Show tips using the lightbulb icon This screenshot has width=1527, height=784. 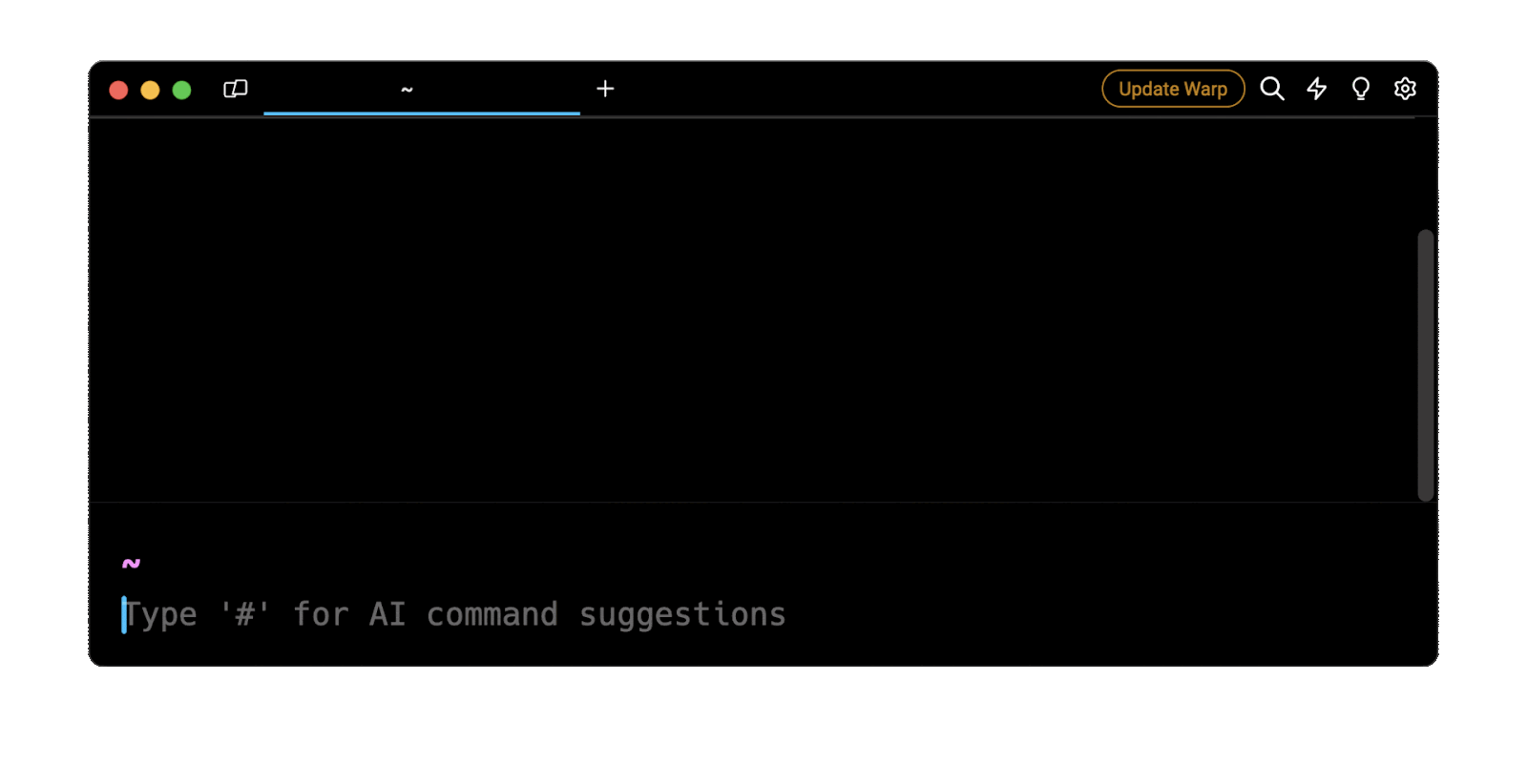(x=1360, y=89)
